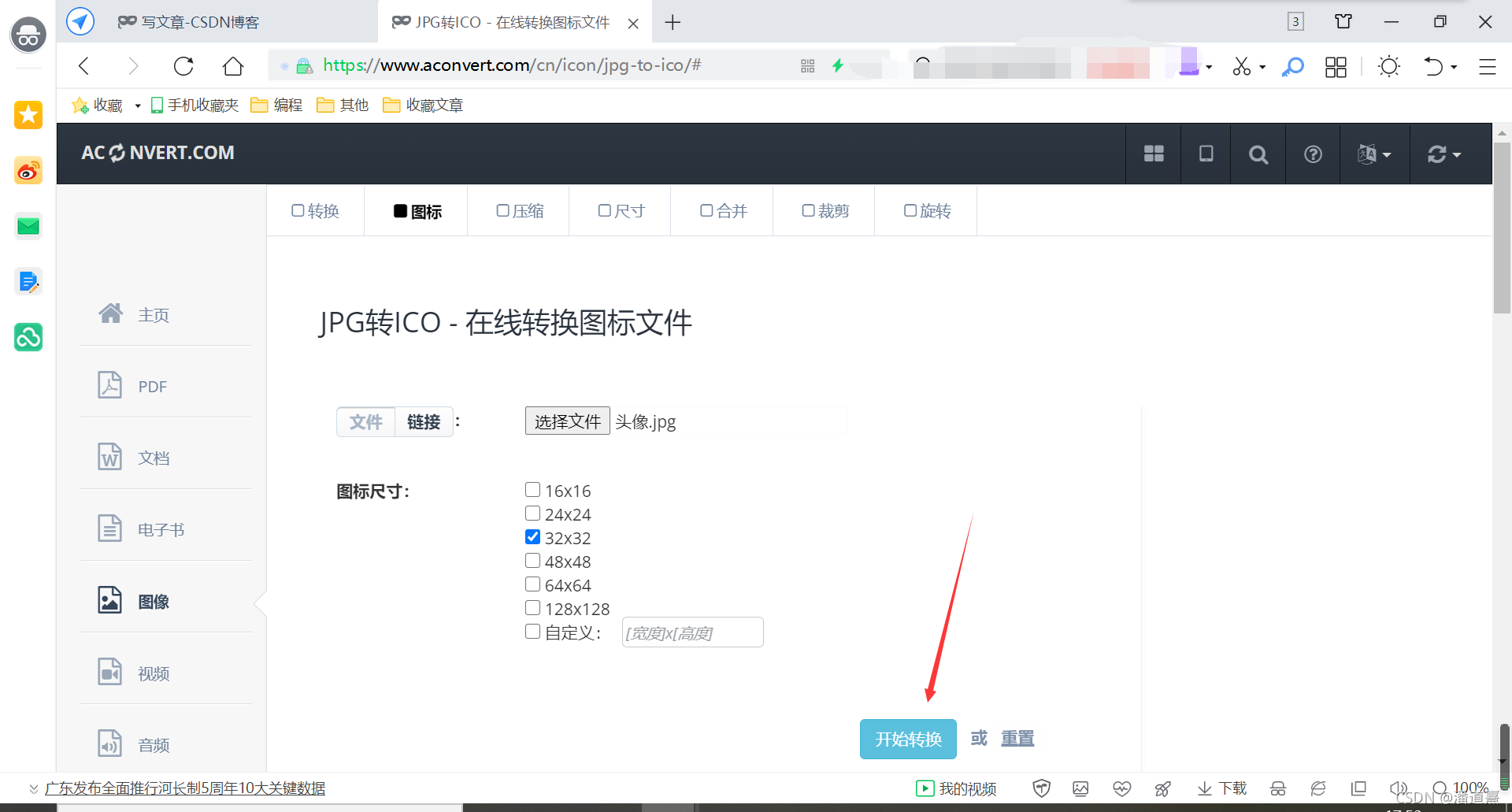Viewport: 1512px width, 812px height.
Task: Click the undo arrow toolbar icon
Action: (1433, 66)
